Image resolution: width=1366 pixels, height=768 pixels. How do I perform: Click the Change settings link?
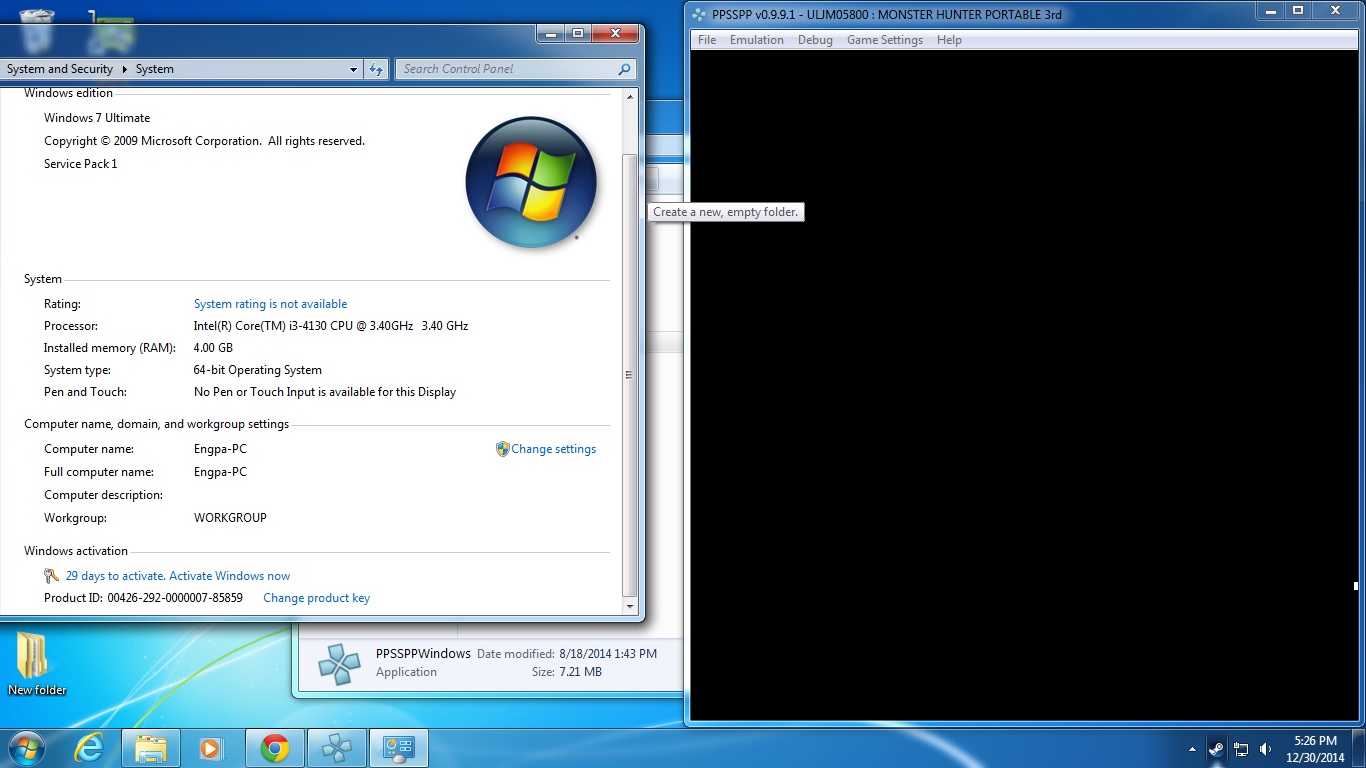(553, 449)
